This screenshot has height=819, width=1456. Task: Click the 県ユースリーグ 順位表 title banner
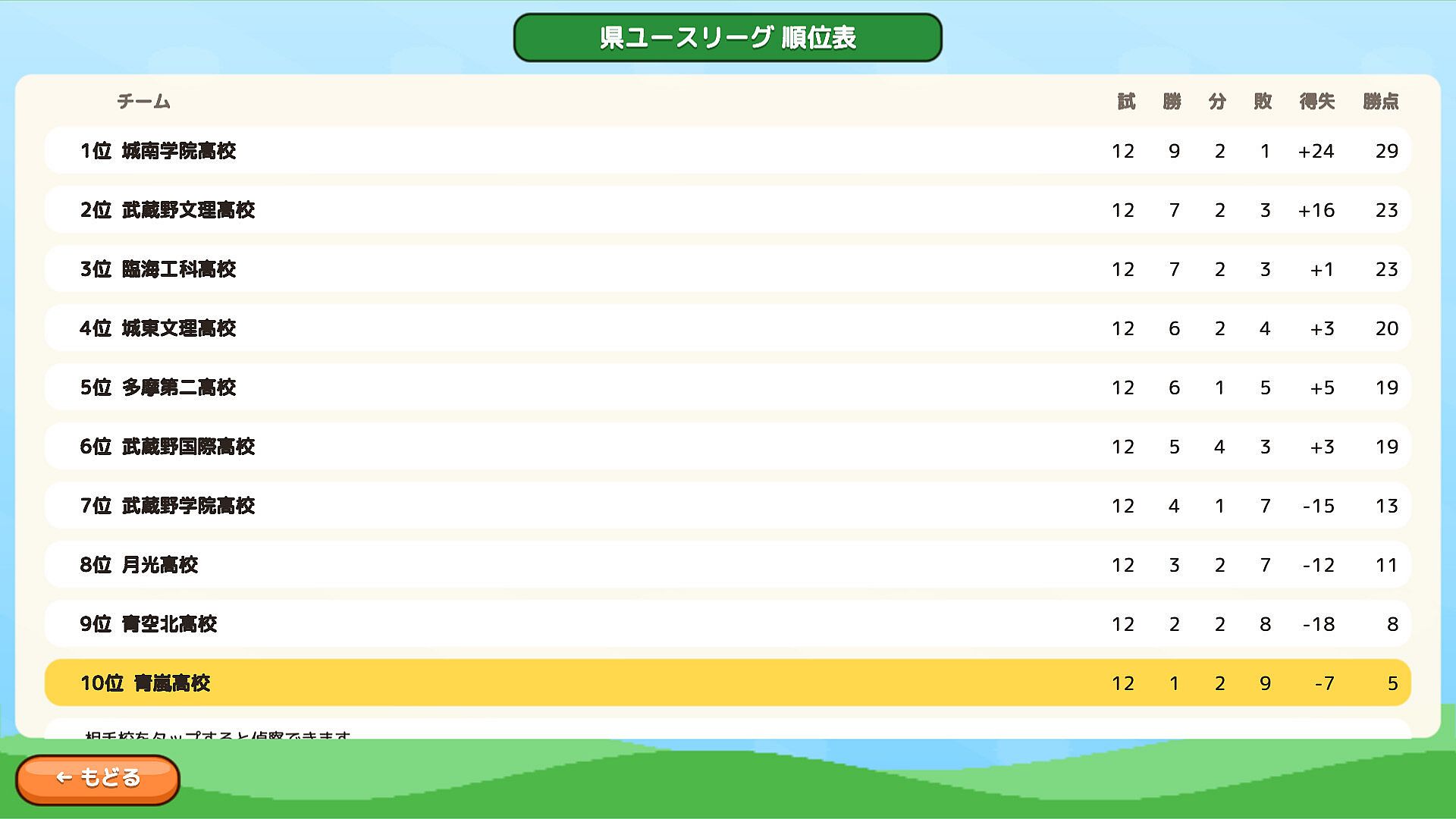tap(727, 37)
